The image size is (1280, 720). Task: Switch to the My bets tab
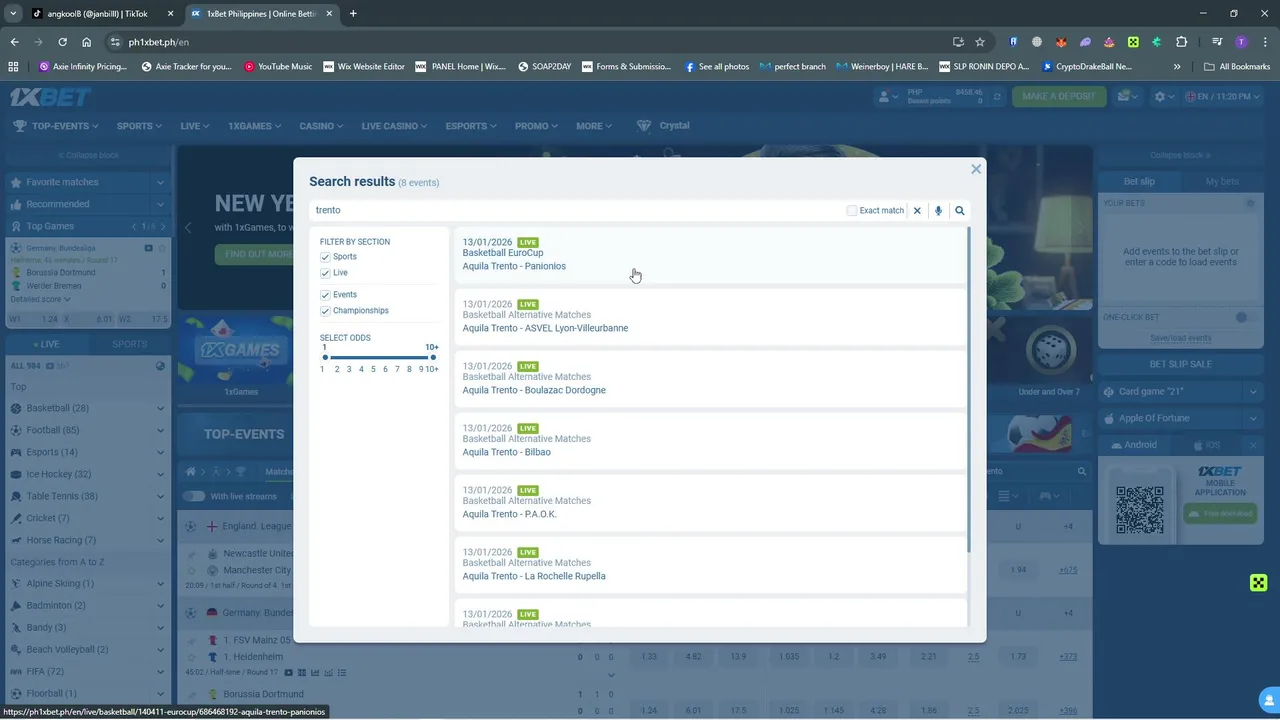(1222, 181)
